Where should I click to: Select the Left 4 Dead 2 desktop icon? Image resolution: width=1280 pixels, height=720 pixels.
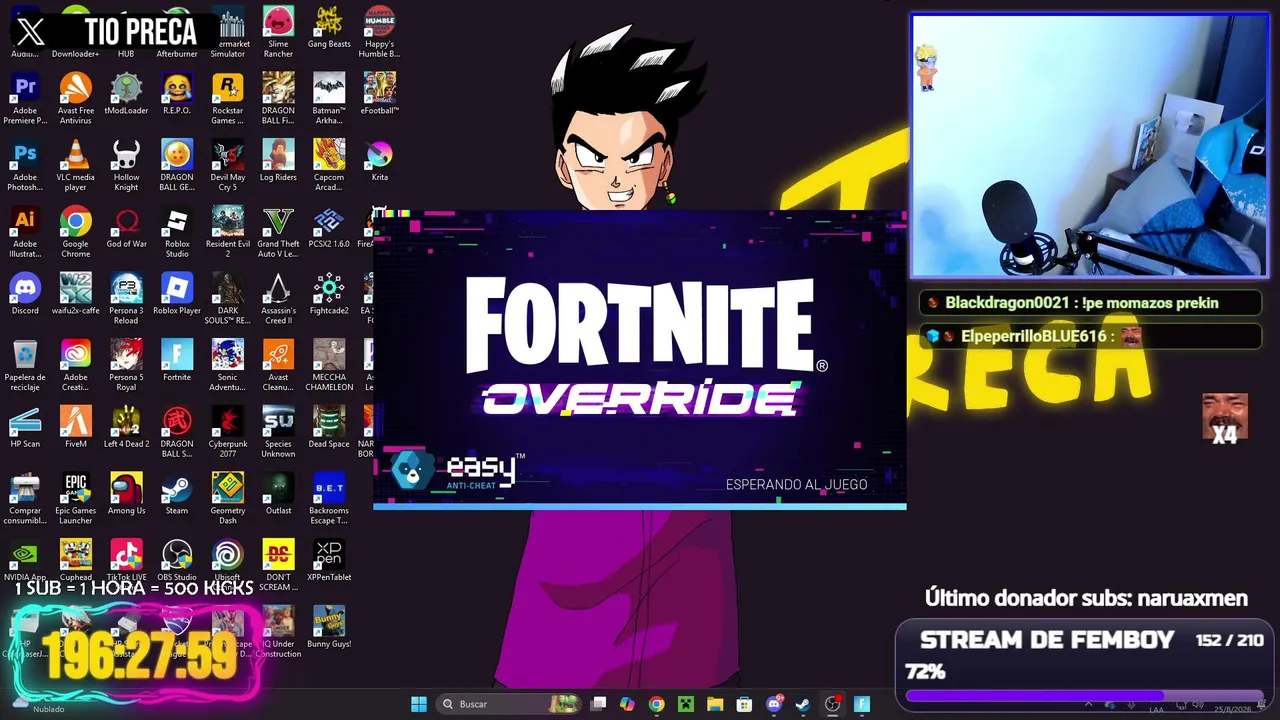point(126,427)
